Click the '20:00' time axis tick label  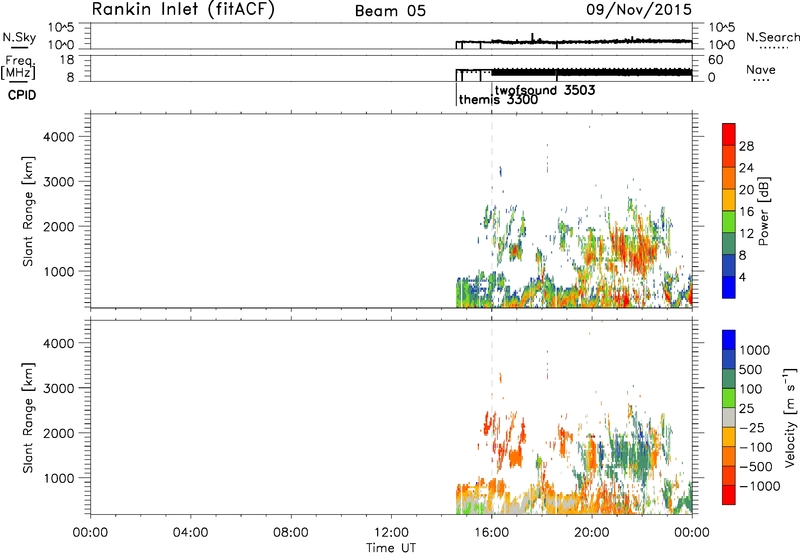click(x=592, y=532)
